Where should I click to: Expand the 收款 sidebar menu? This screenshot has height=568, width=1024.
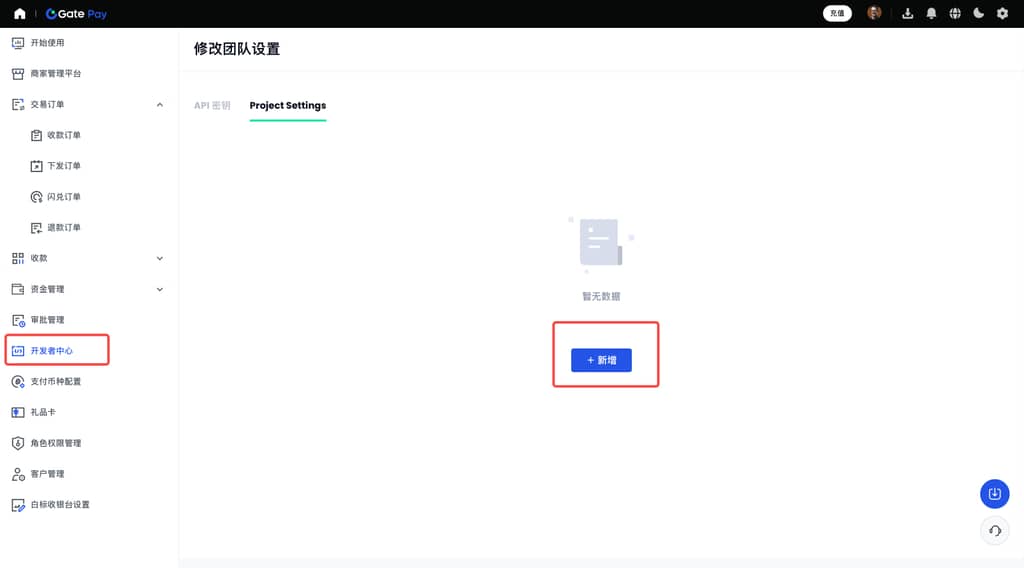[160, 258]
